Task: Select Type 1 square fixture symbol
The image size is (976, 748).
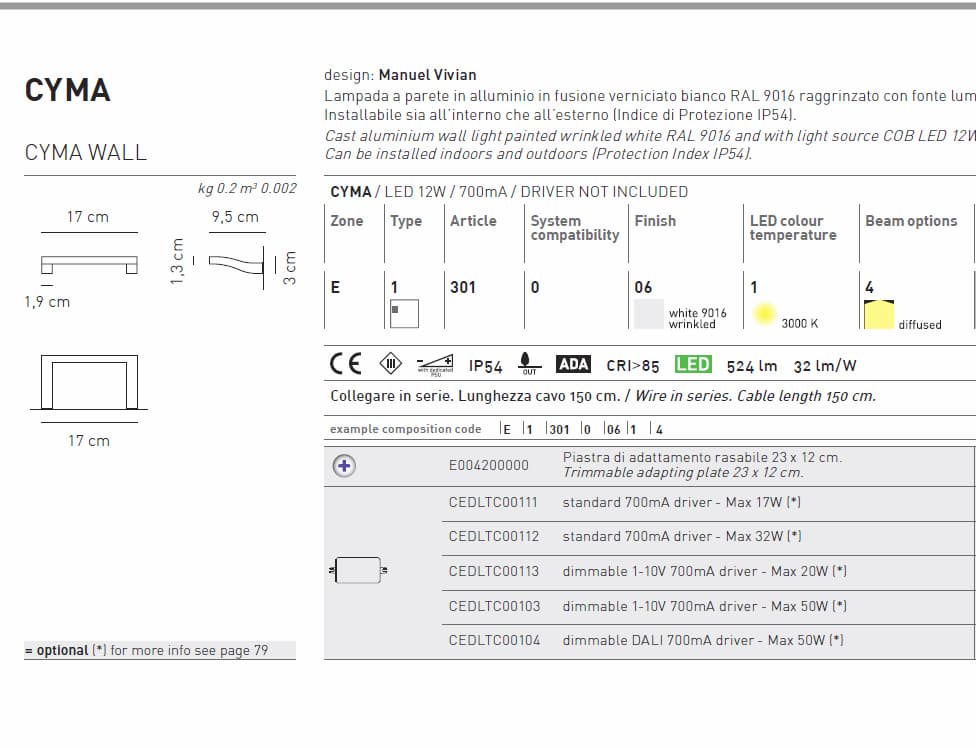Action: pyautogui.click(x=404, y=311)
